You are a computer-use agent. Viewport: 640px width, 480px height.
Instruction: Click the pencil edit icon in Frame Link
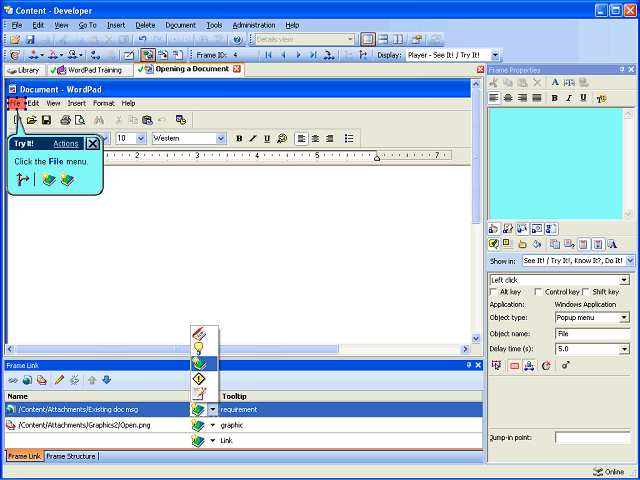pos(59,380)
